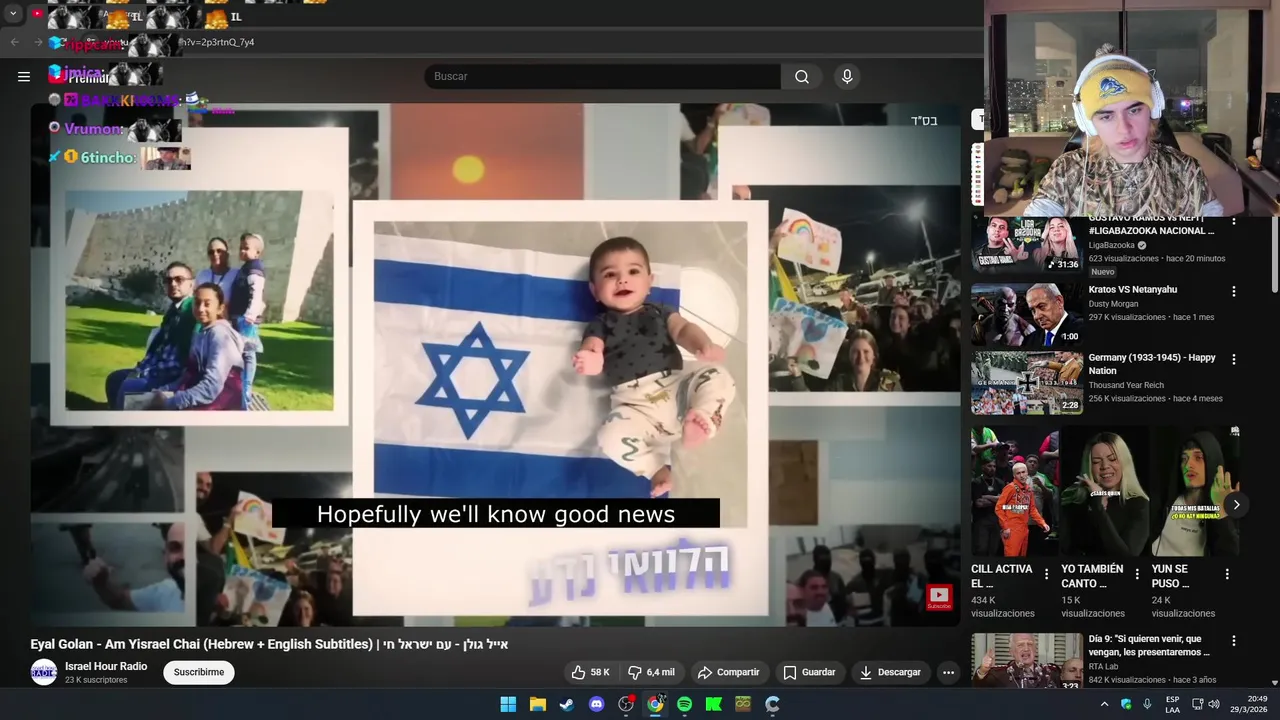Expand the browser tab search chevron
Image resolution: width=1280 pixels, height=720 pixels.
13,14
